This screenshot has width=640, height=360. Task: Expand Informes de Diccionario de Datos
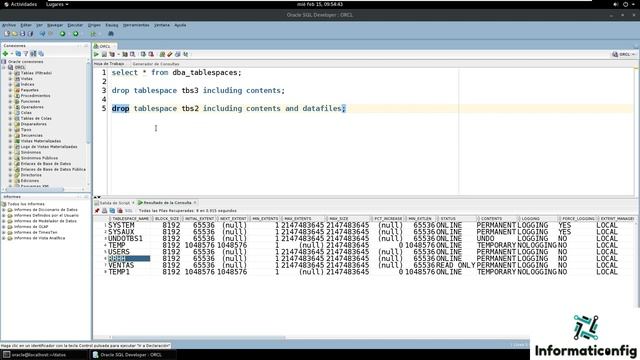4,209
